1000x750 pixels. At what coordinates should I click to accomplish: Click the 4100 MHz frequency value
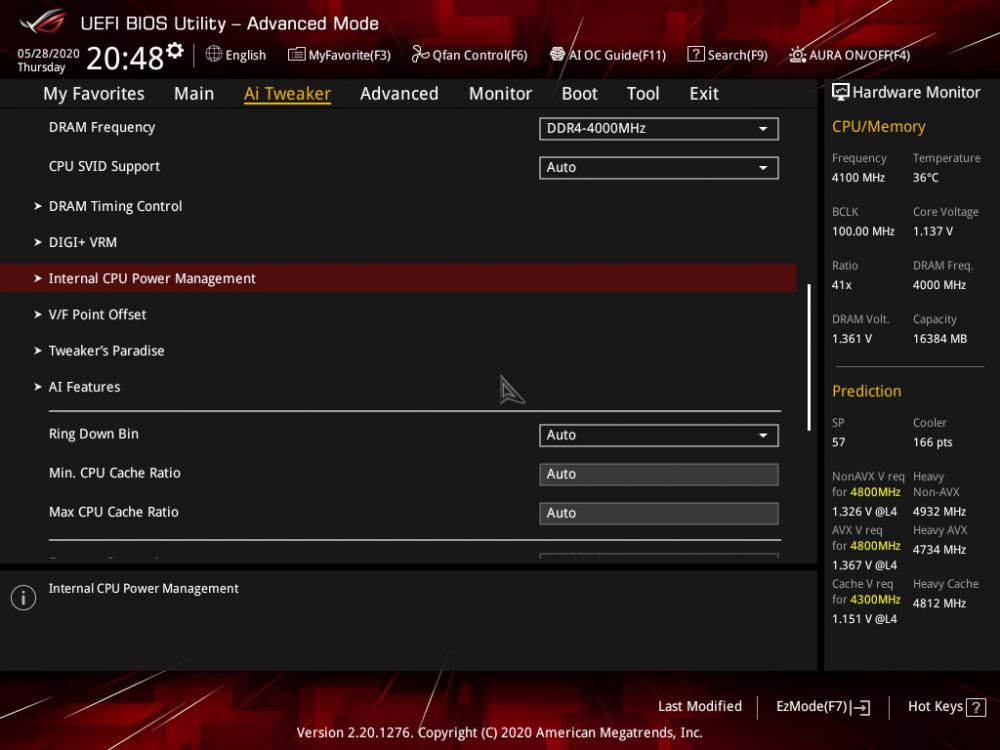[858, 178]
